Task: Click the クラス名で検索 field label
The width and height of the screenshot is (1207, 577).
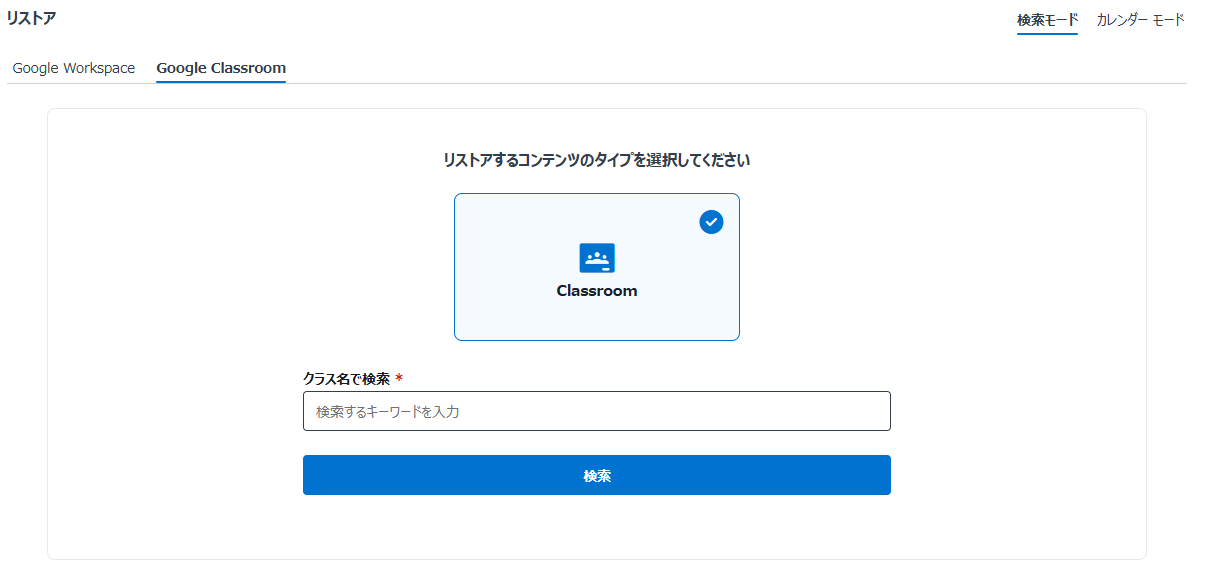Action: (346, 378)
